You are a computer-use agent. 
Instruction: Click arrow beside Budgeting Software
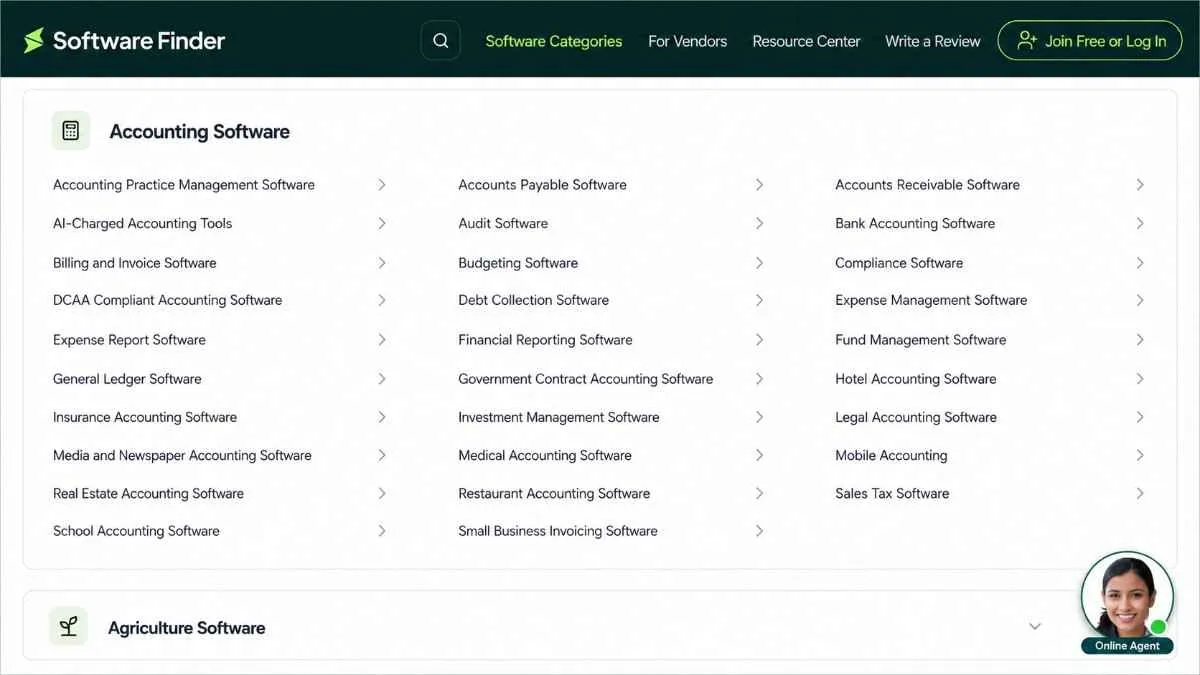coord(760,263)
